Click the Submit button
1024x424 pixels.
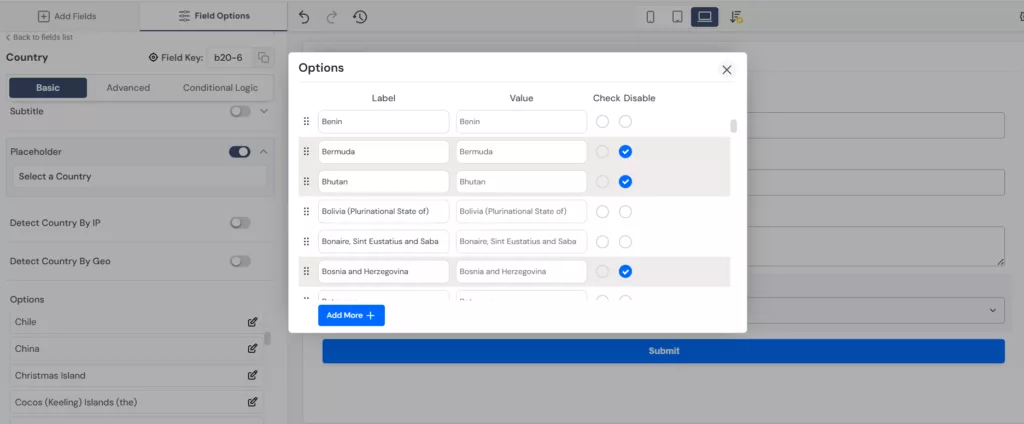click(664, 351)
